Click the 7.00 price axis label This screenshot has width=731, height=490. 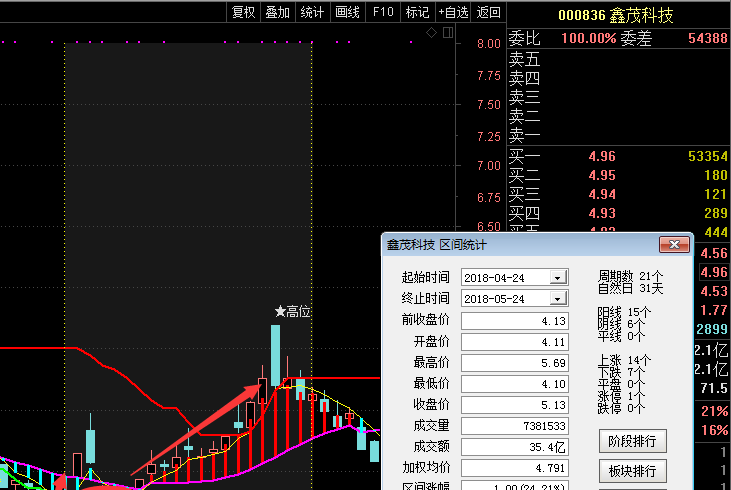(x=489, y=166)
